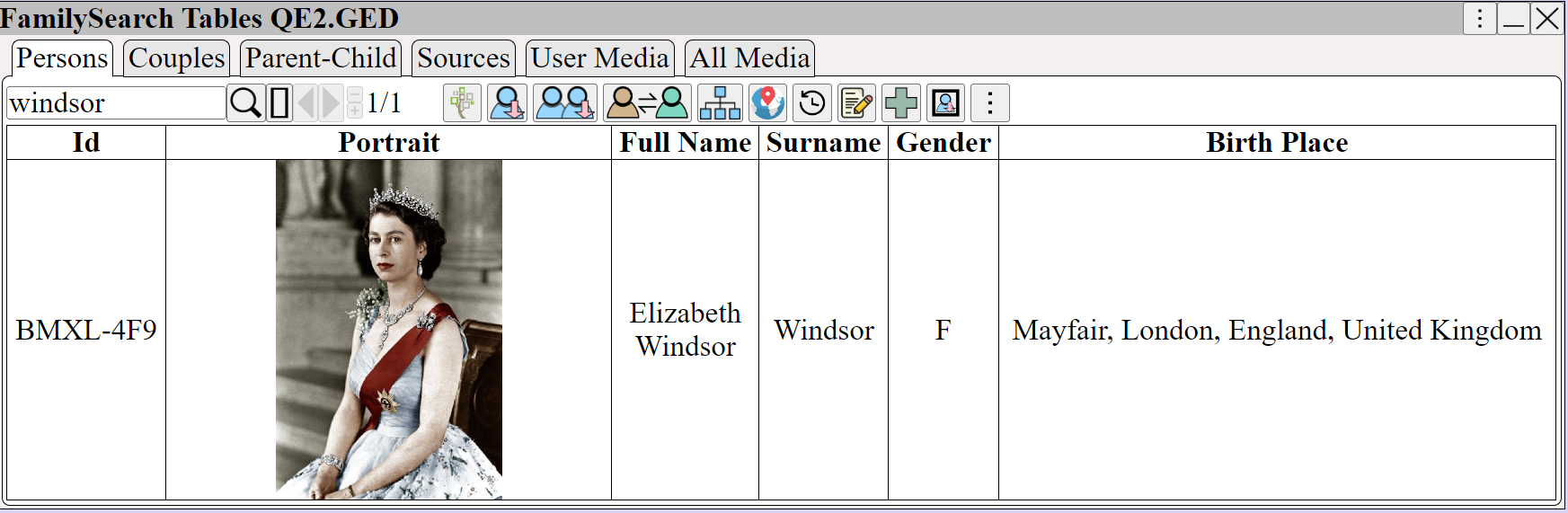Click the Id column header
Viewport: 1568px width, 513px height.
point(86,143)
